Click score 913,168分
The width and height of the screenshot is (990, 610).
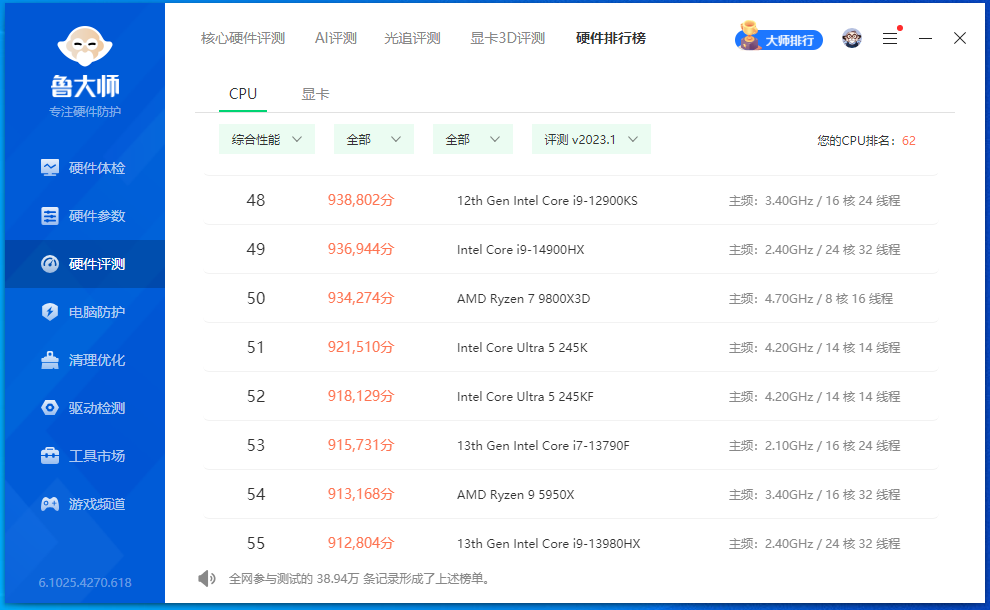[361, 494]
